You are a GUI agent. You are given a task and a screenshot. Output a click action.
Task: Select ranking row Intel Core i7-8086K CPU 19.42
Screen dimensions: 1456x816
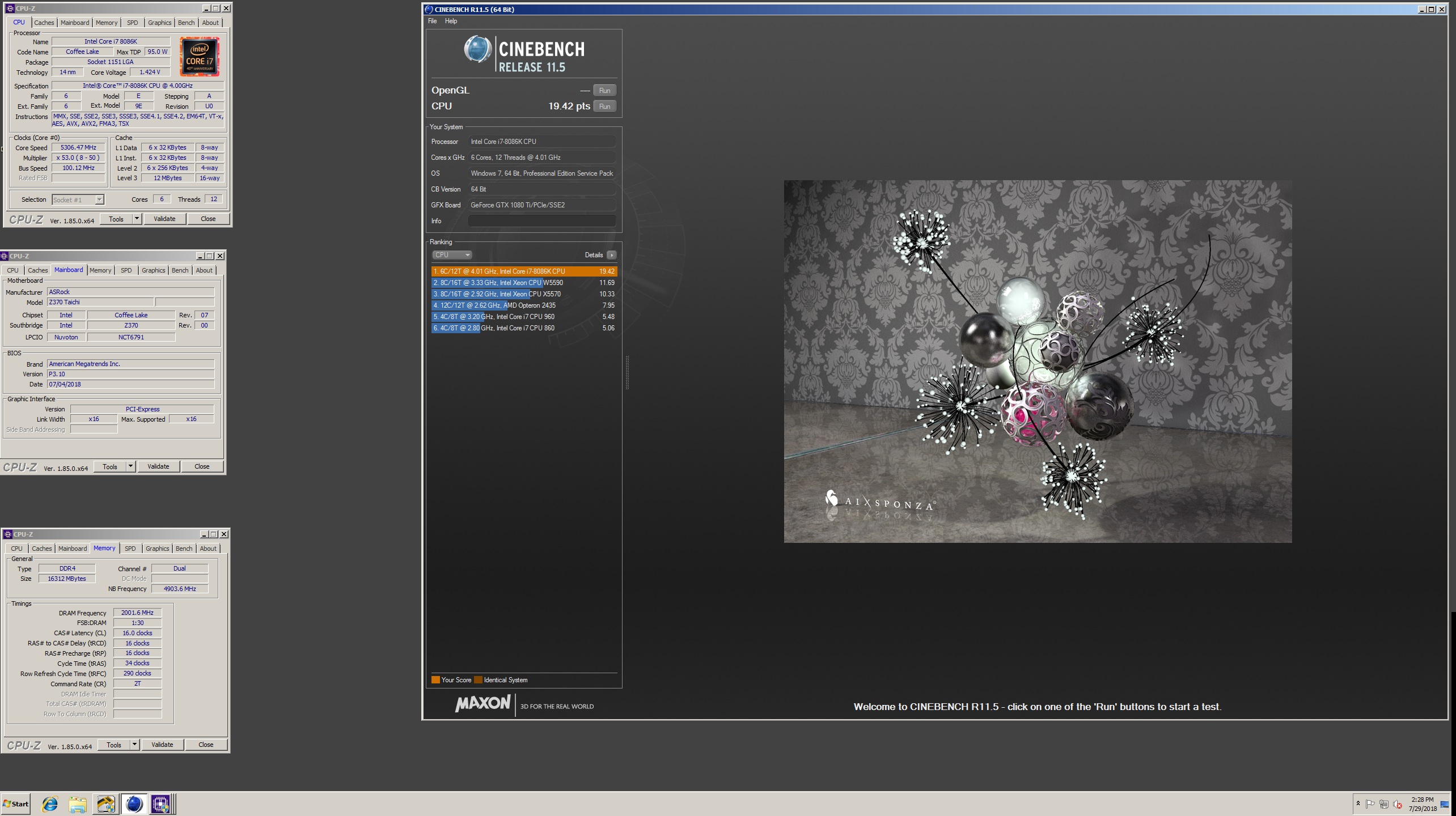(524, 271)
